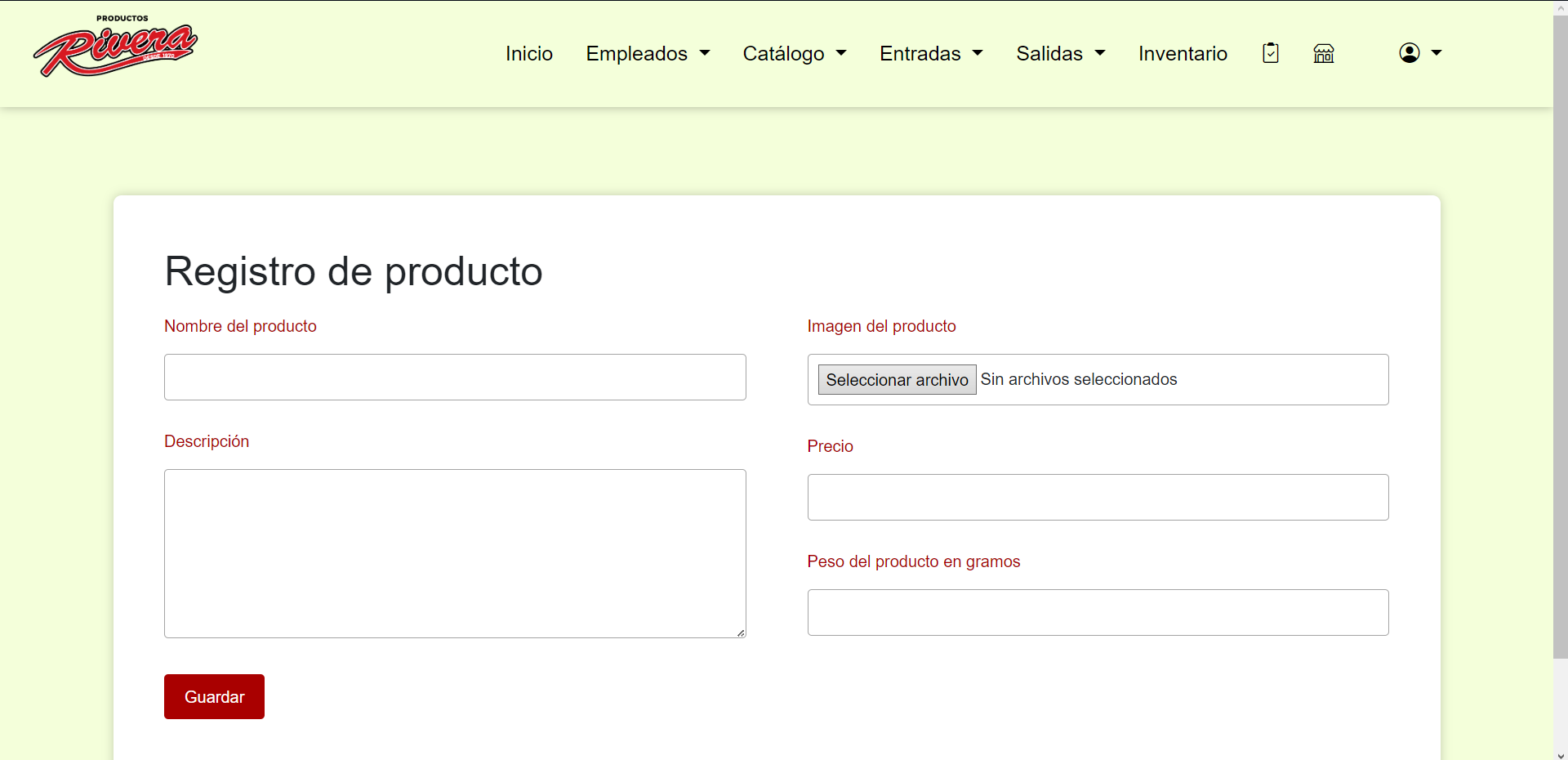1568x760 pixels.
Task: Open the Entradas dropdown
Action: click(930, 53)
